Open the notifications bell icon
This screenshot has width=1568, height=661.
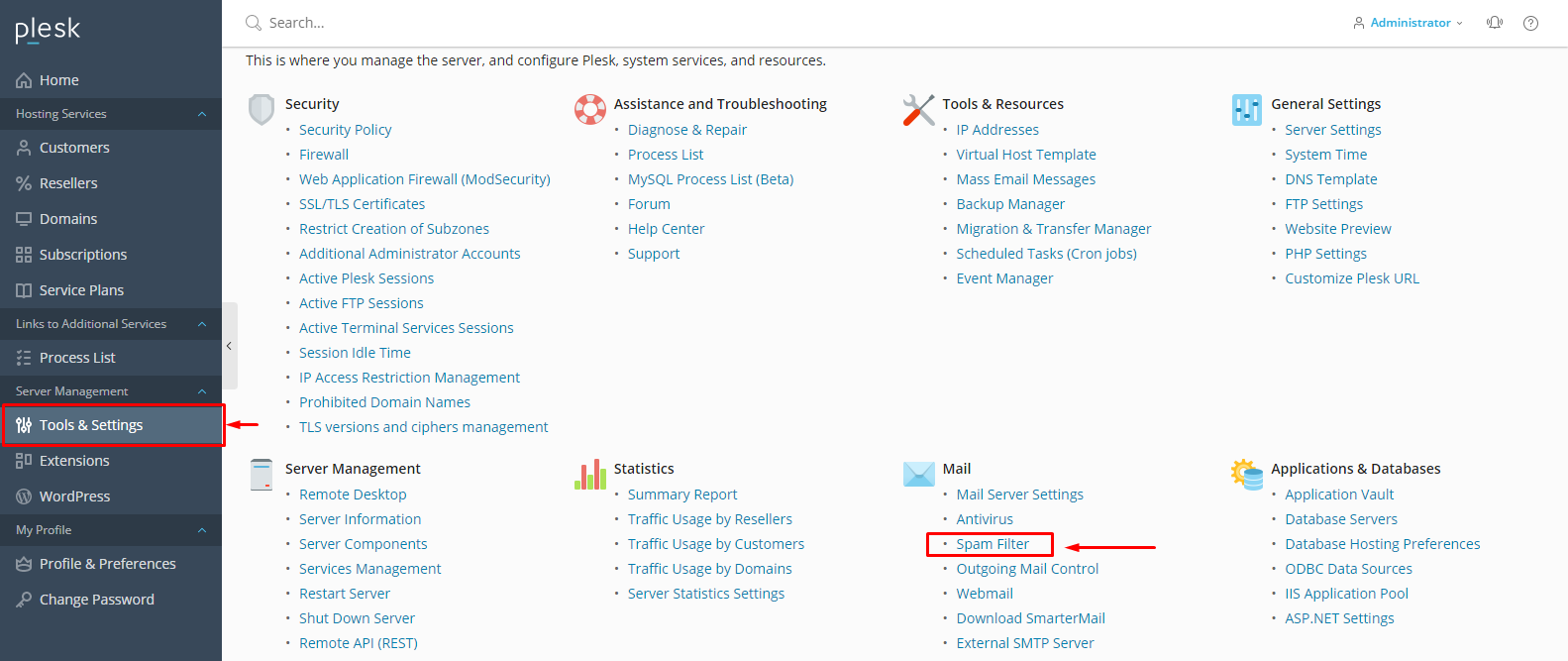[x=1495, y=23]
